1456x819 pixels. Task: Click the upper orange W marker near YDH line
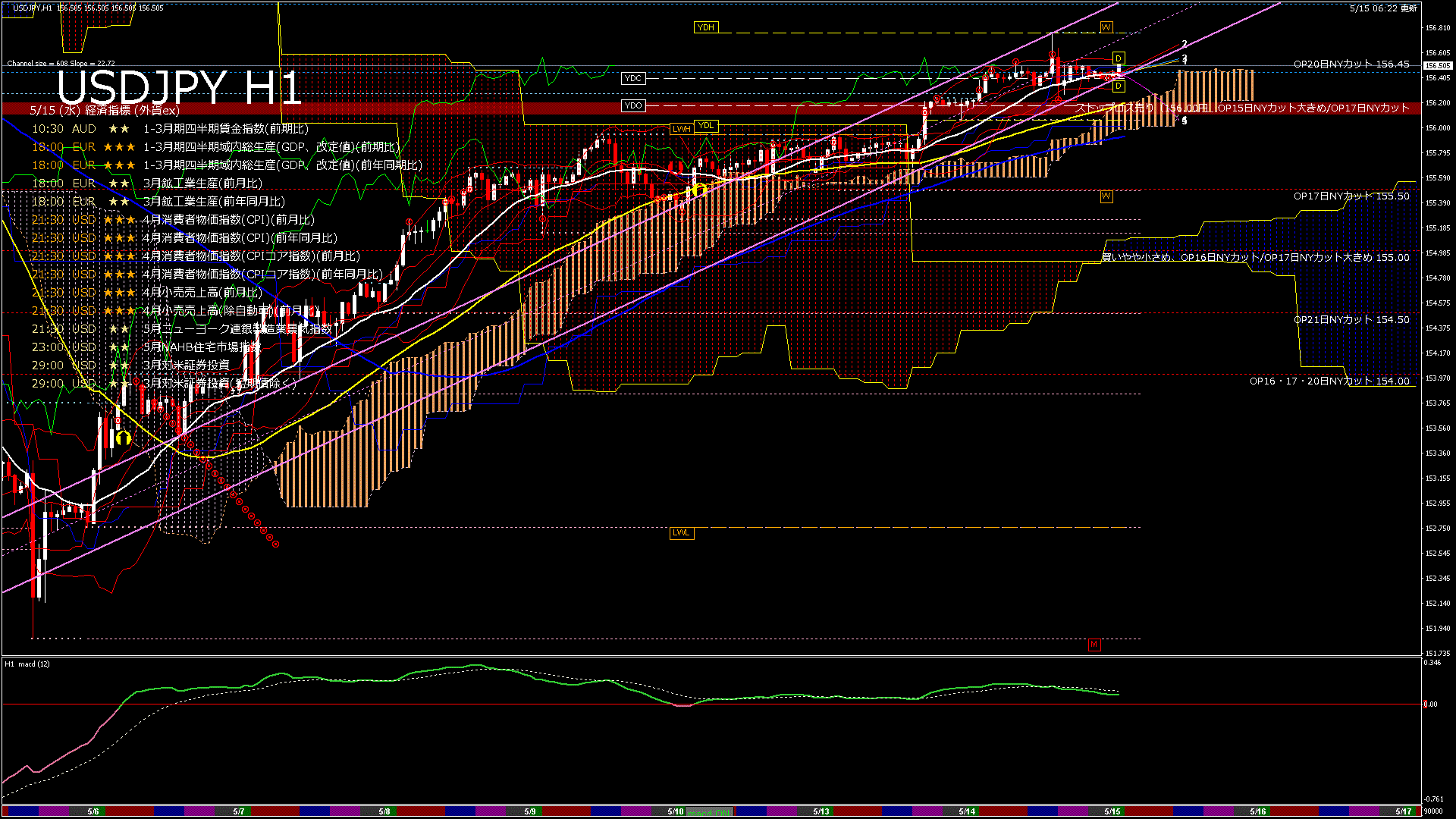point(1106,27)
